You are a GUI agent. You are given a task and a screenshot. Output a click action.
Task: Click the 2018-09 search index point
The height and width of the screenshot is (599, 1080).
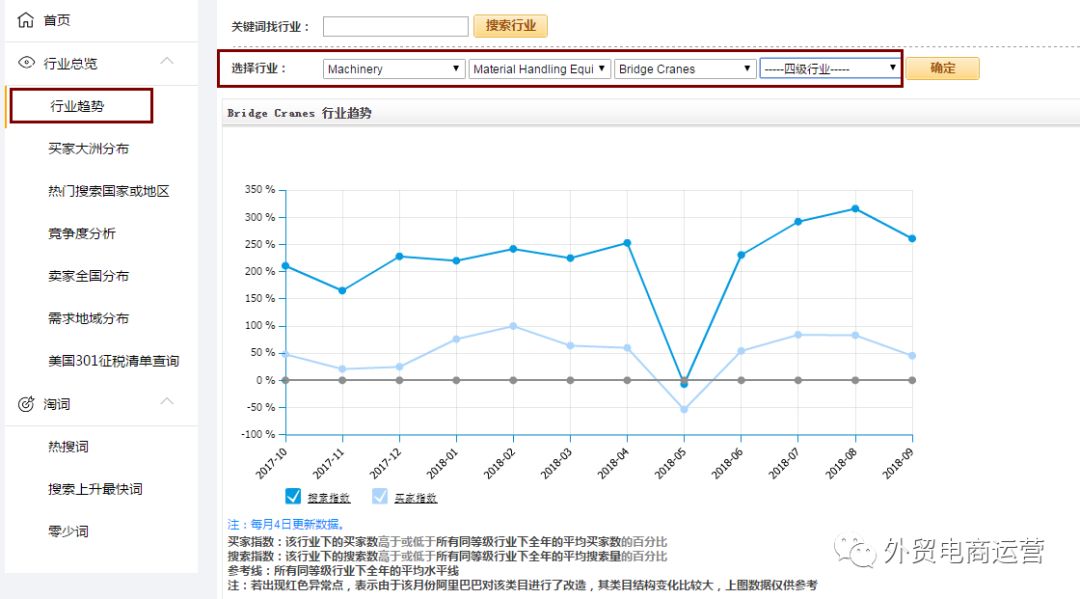tap(912, 238)
